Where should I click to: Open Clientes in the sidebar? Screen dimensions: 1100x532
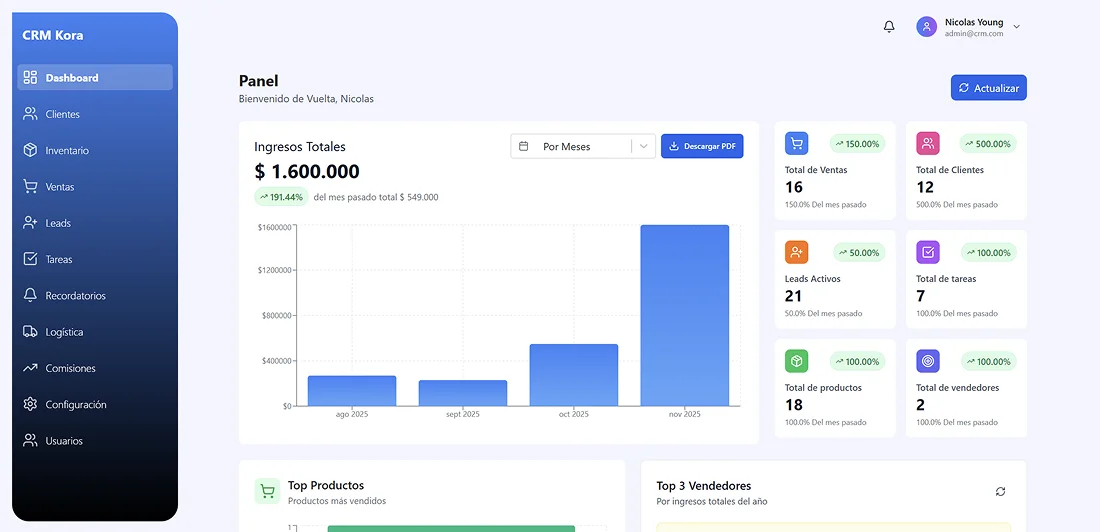(62, 114)
